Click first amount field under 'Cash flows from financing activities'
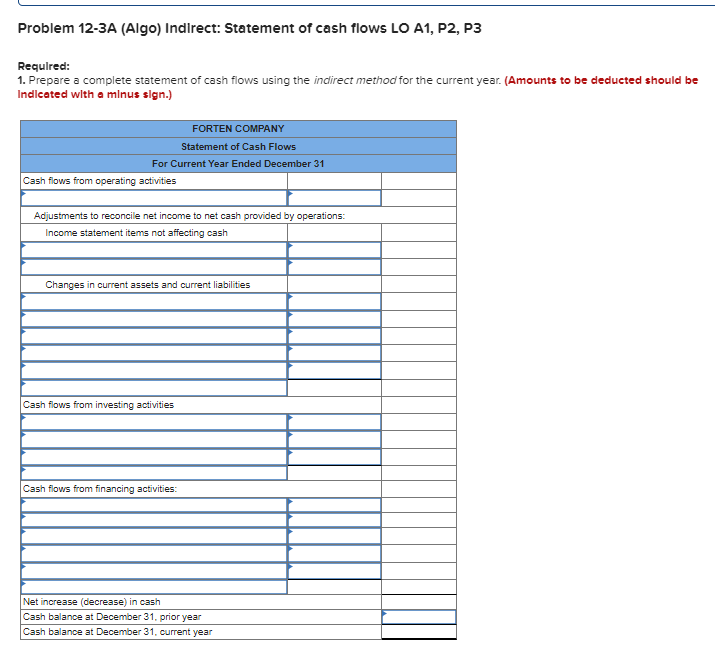Viewport: 715px width, 670px height. [x=334, y=505]
